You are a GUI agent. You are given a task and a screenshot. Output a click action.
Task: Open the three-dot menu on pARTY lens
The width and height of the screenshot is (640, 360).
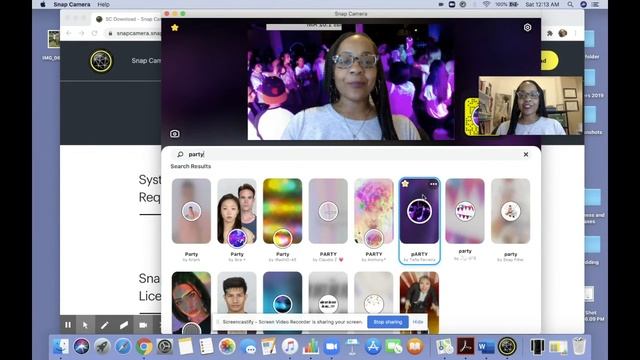click(x=433, y=184)
